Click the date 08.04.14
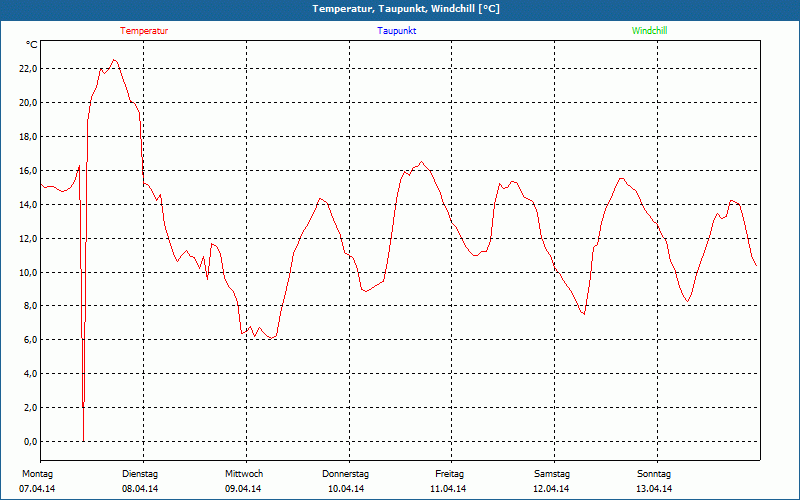Image resolution: width=800 pixels, height=500 pixels. 140,489
